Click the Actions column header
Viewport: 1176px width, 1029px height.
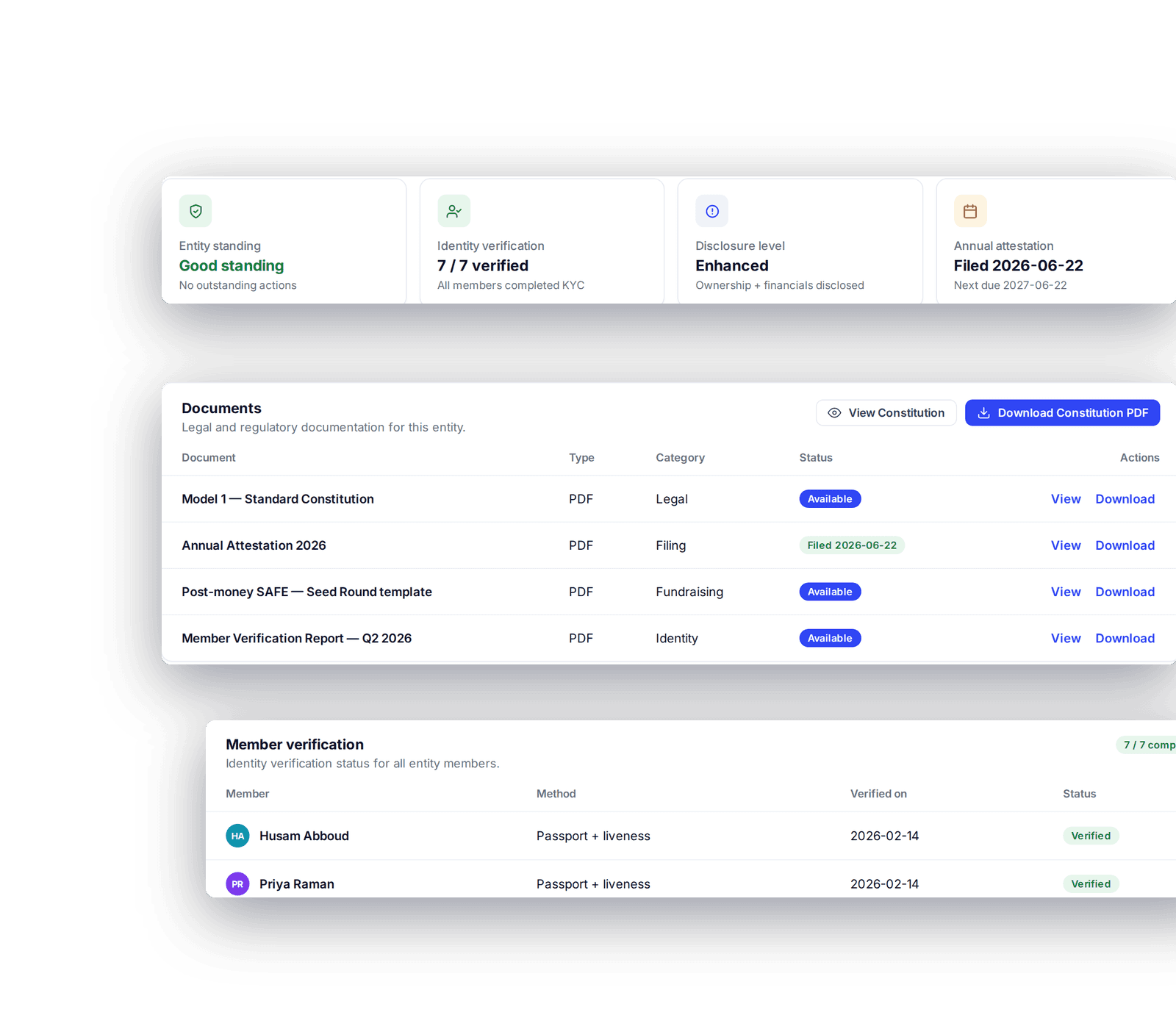click(1139, 458)
